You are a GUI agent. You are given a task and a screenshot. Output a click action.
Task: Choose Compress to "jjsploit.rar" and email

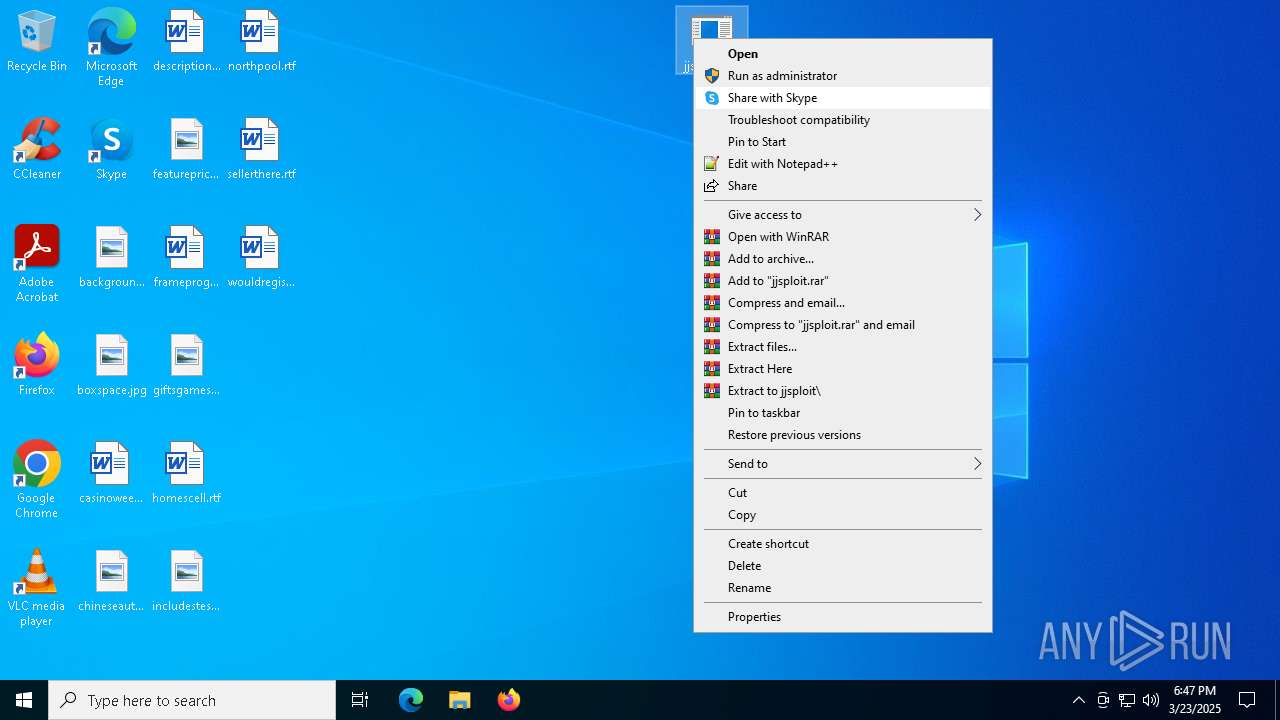843,325
